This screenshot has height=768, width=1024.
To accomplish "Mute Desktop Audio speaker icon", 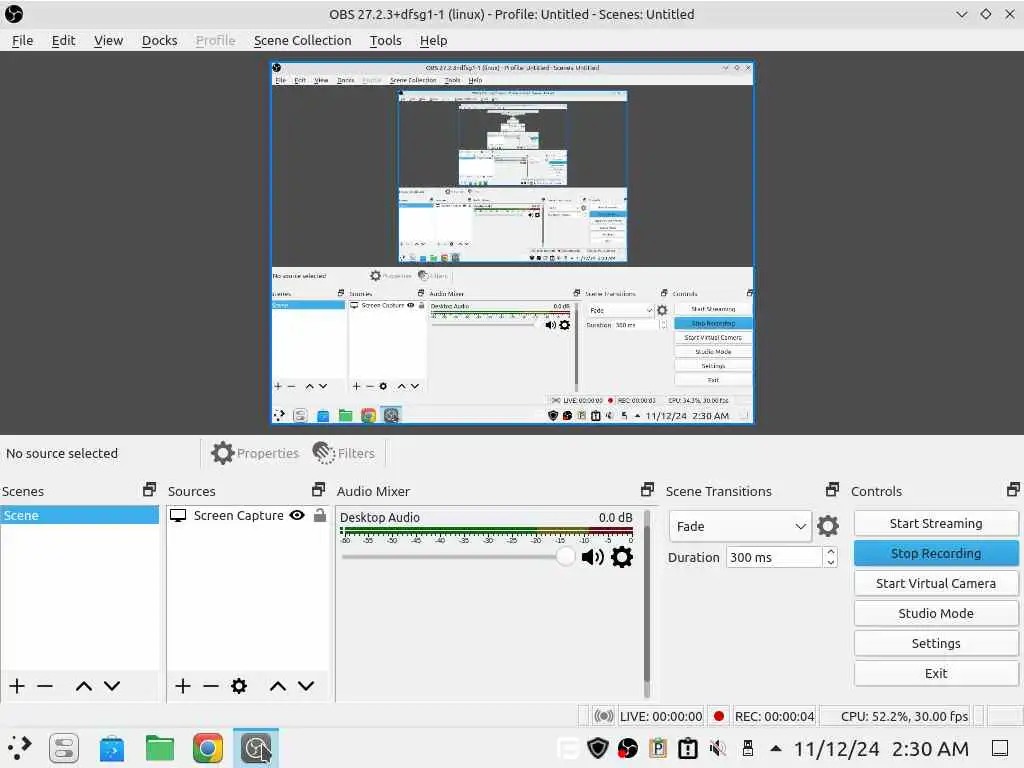I will click(x=592, y=557).
